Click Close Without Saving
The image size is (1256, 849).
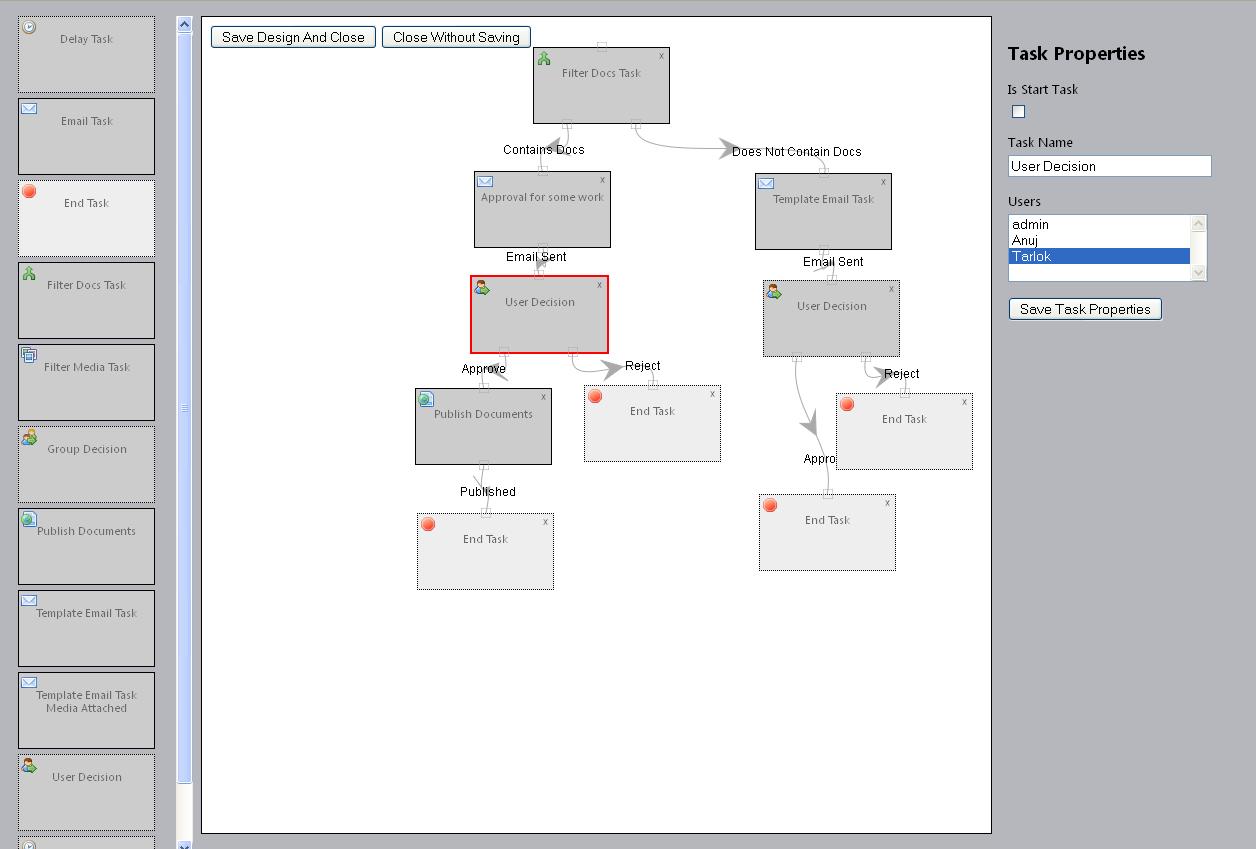point(456,37)
